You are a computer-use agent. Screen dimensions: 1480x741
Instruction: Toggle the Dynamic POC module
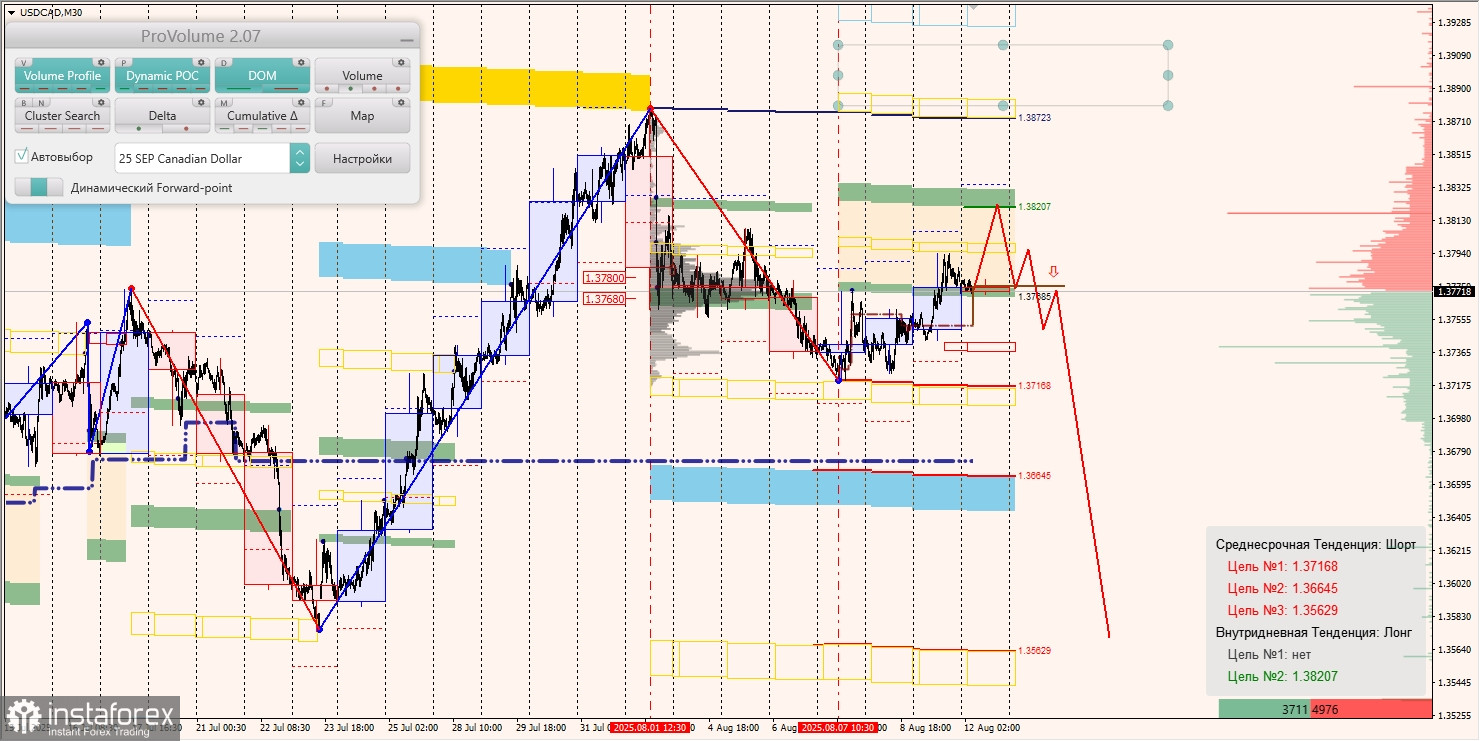coord(162,76)
